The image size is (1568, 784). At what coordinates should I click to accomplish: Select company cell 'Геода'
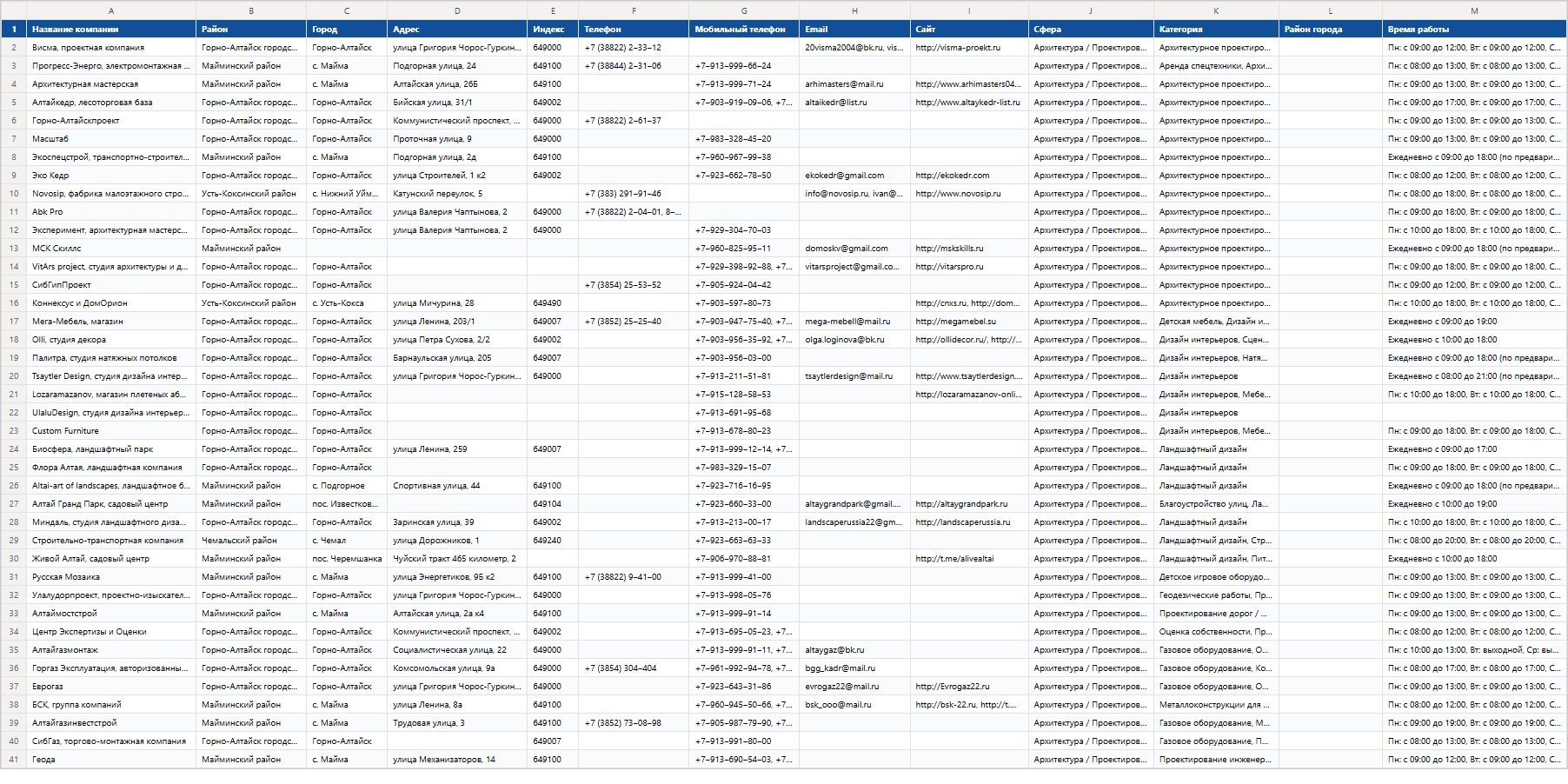111,760
